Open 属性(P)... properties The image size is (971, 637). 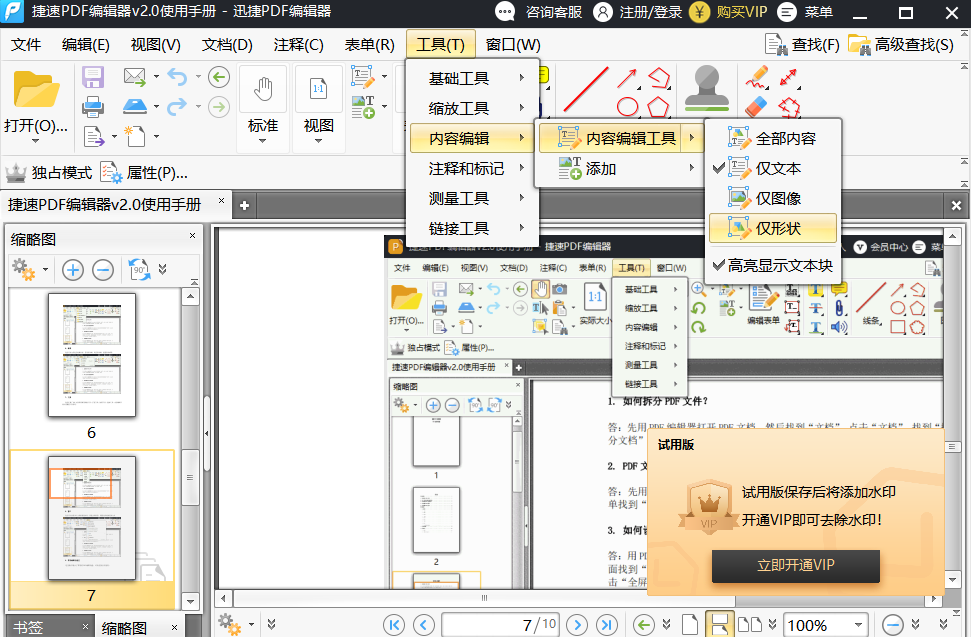pos(144,173)
